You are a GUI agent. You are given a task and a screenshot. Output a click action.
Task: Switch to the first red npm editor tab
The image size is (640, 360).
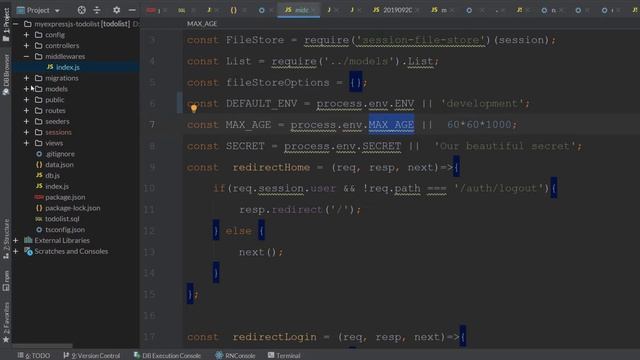[153, 10]
